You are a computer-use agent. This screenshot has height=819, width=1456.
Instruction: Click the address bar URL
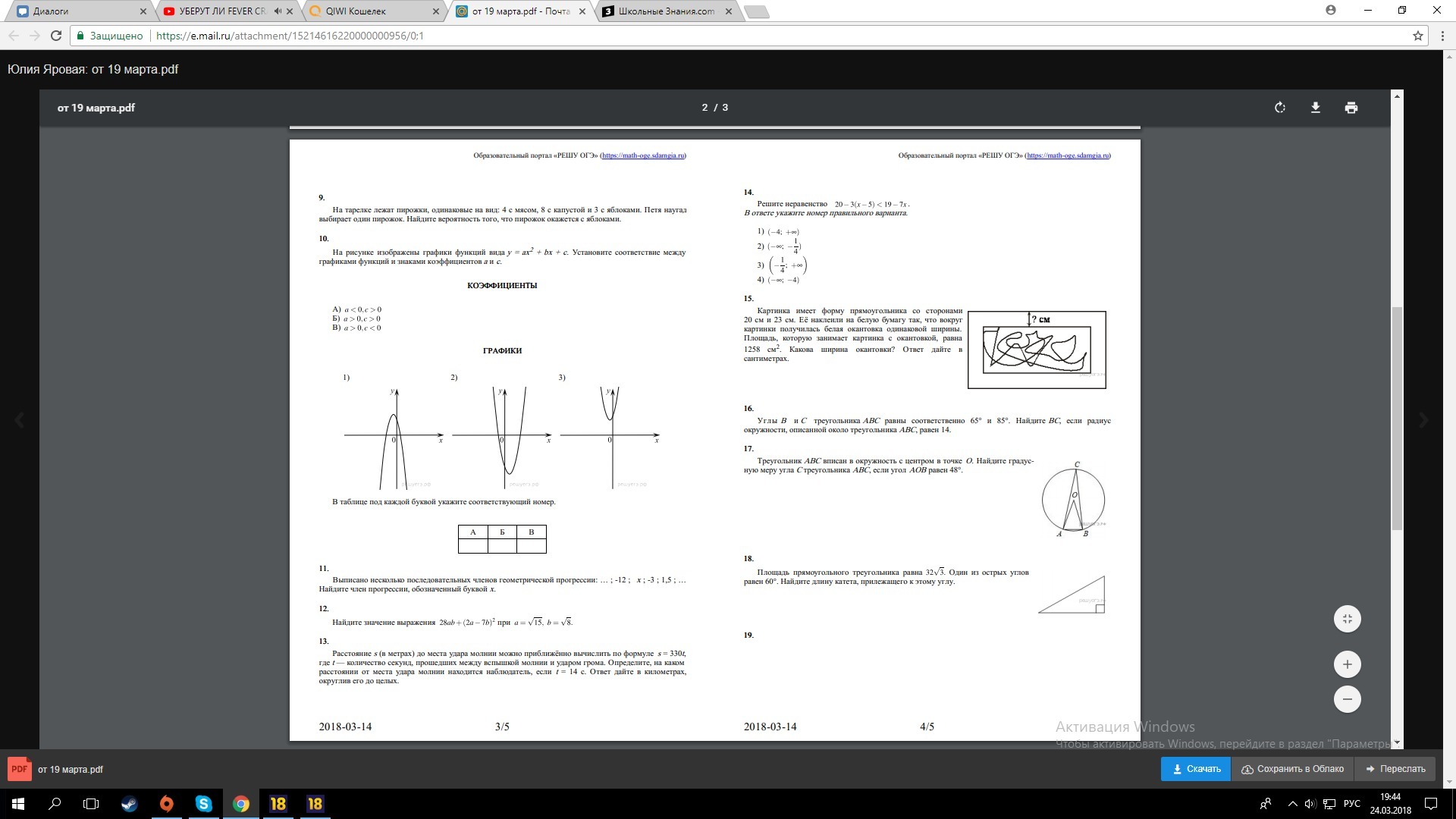[290, 36]
